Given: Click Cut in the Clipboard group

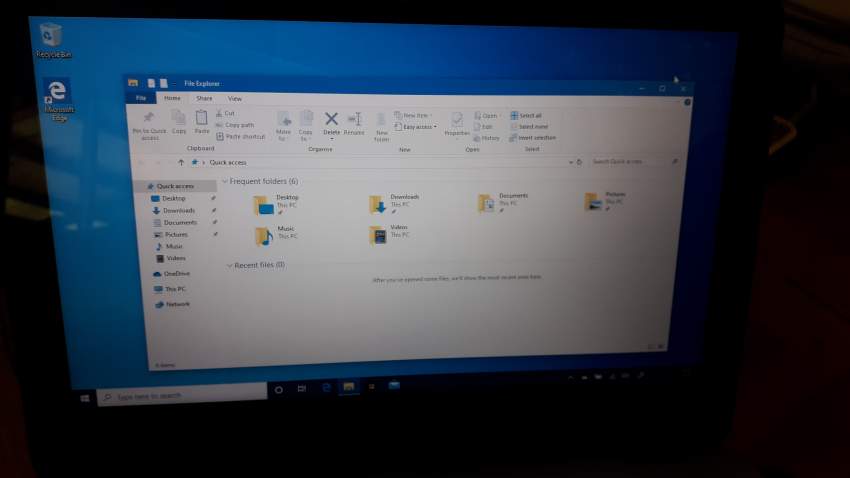Looking at the screenshot, I should pyautogui.click(x=226, y=113).
